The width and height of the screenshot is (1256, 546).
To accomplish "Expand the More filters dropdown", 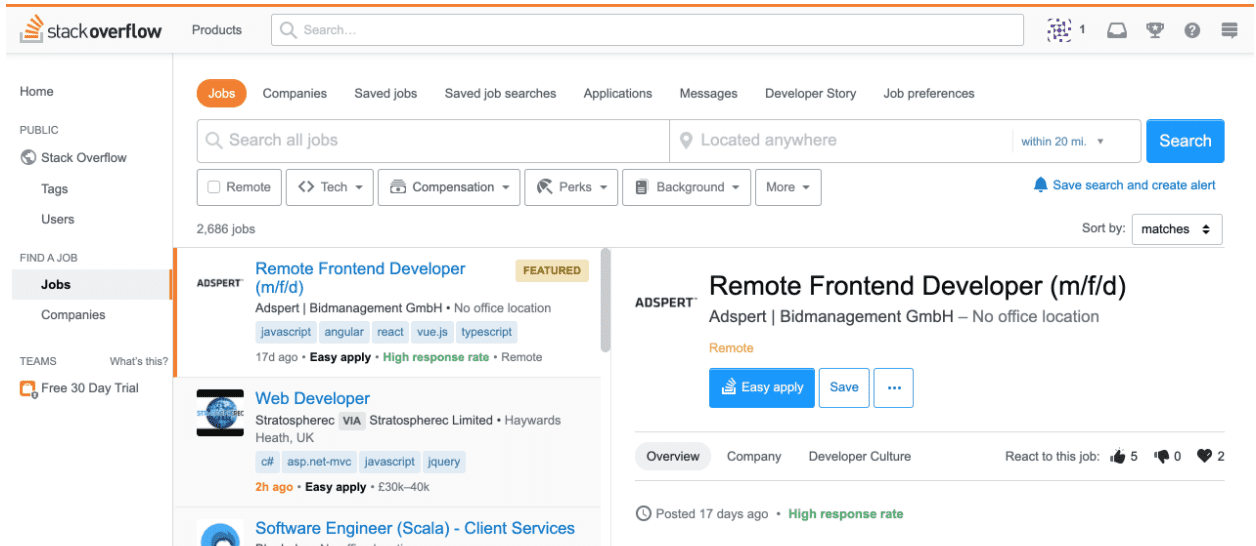I will (x=788, y=187).
